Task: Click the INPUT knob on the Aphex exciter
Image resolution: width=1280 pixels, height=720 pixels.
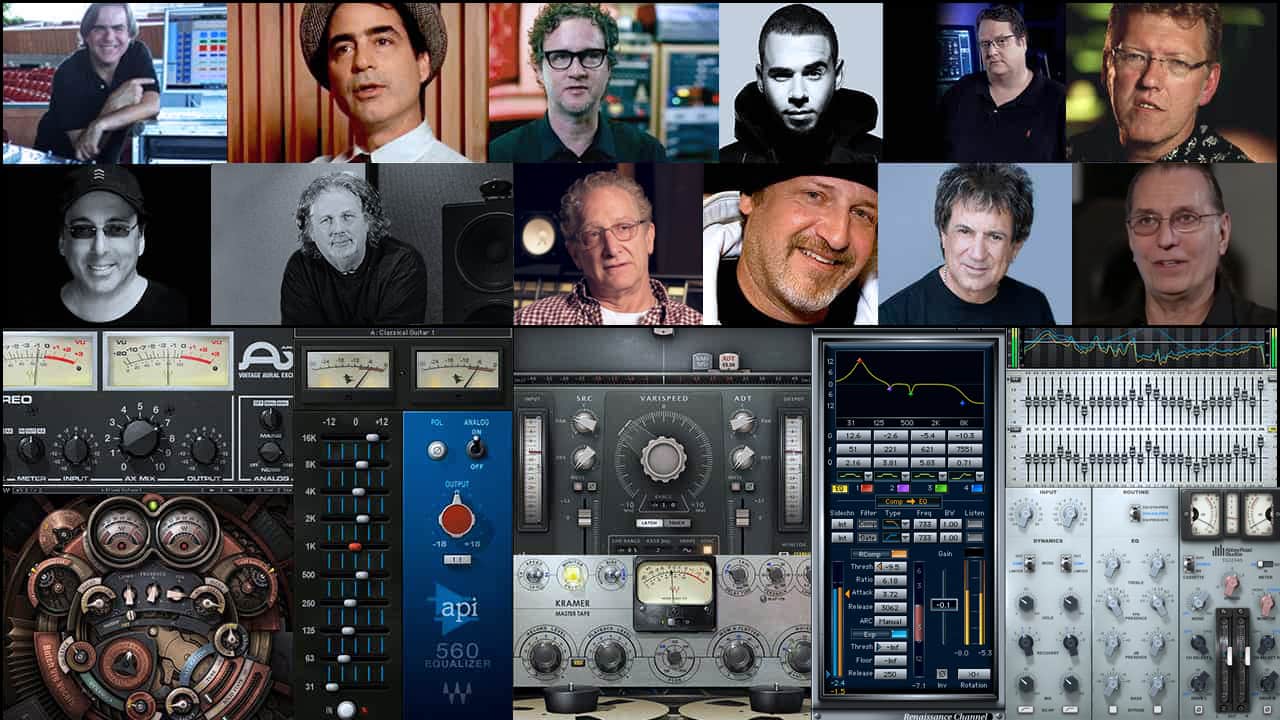Action: coord(76,449)
